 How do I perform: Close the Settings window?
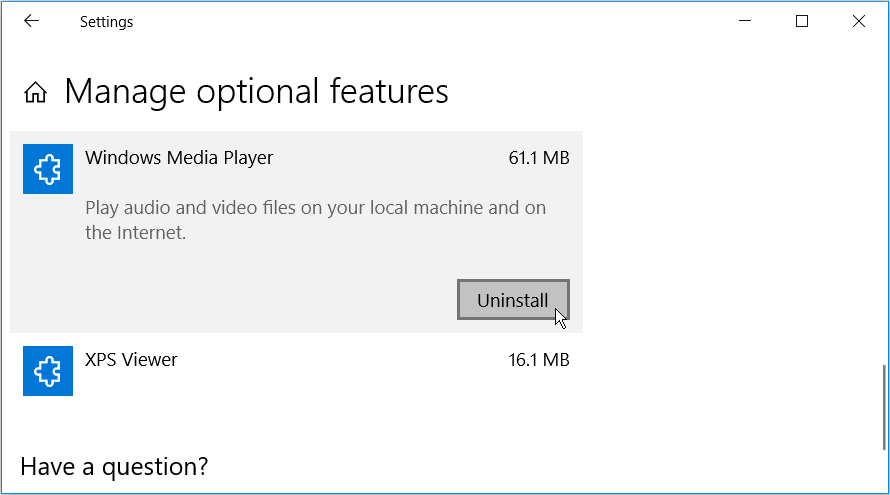coord(858,21)
